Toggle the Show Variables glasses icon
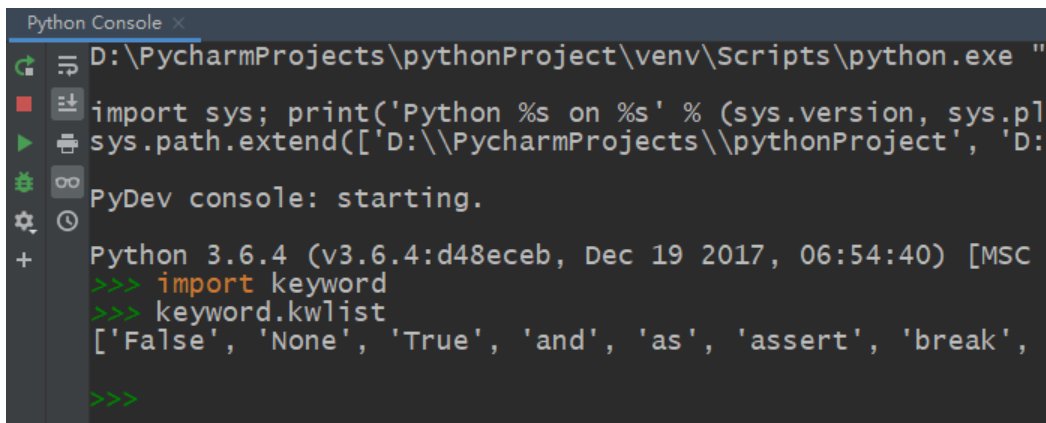 [67, 182]
